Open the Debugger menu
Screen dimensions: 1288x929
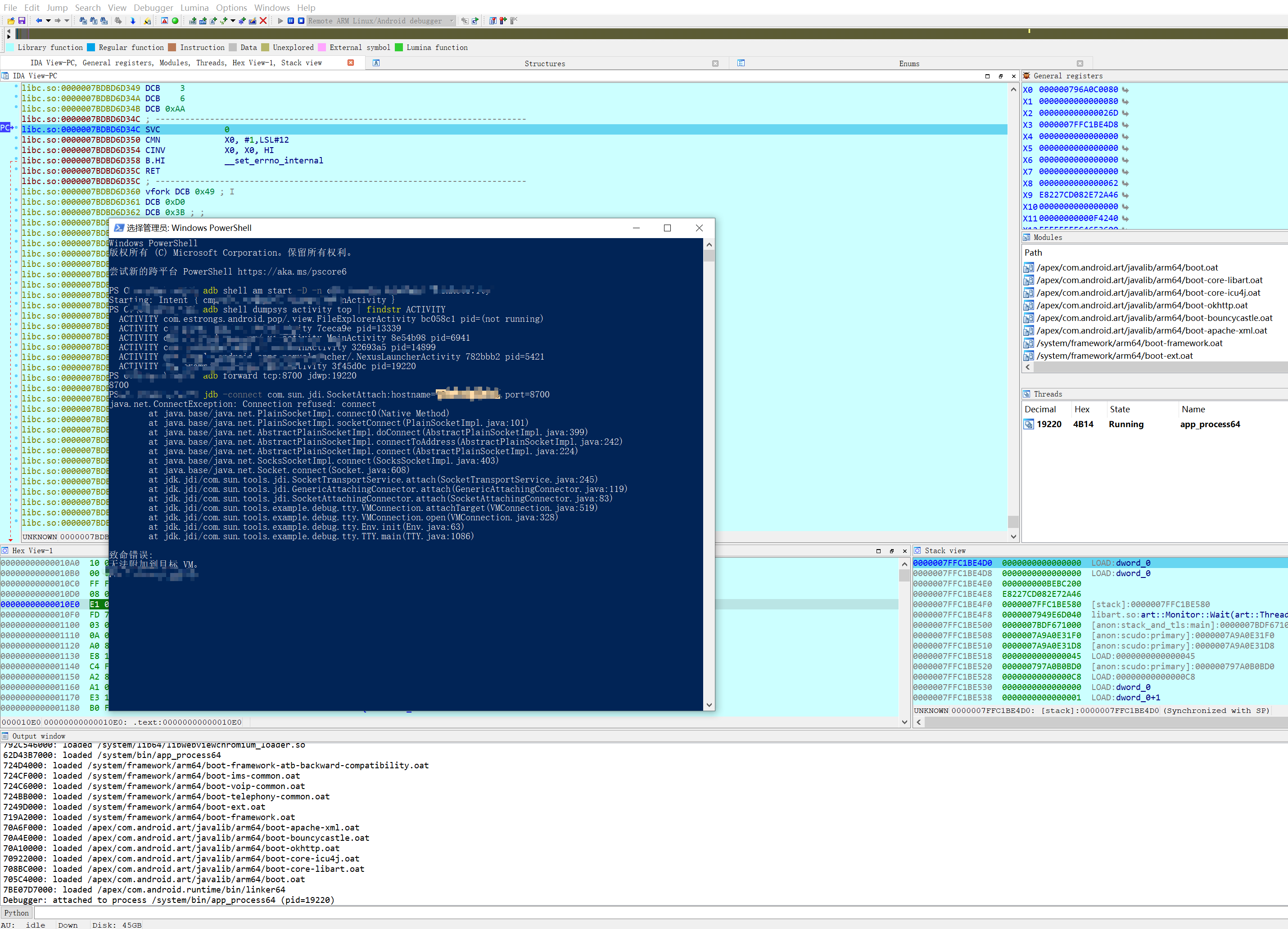point(153,7)
